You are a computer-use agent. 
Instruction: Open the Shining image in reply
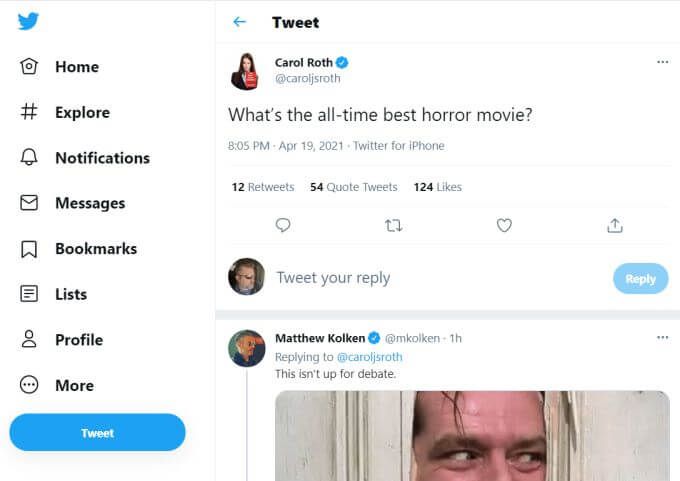coord(472,435)
